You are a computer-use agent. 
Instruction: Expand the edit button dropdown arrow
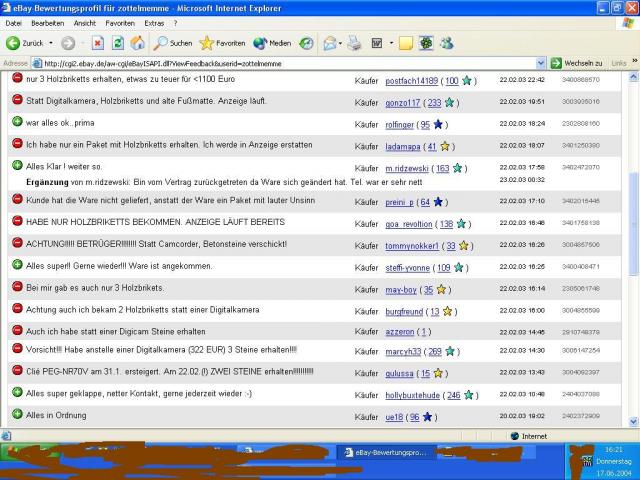click(391, 43)
